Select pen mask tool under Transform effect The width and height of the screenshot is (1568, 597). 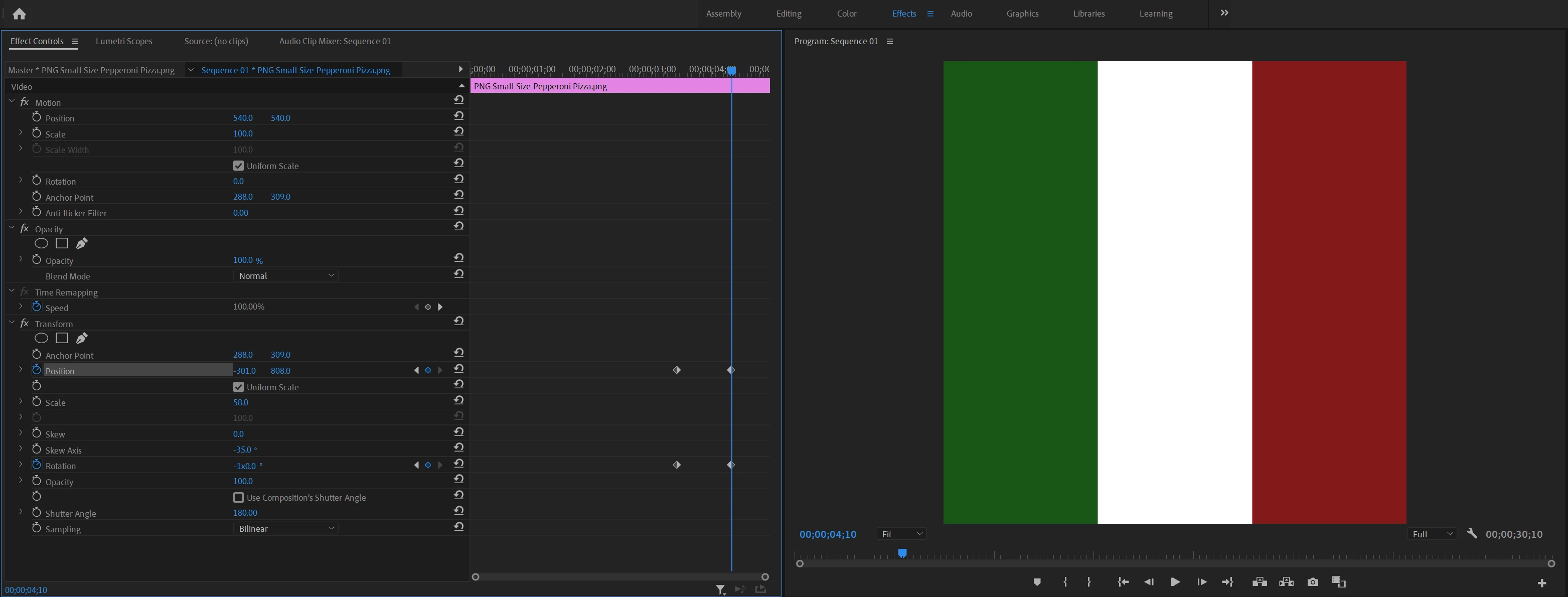[x=82, y=338]
